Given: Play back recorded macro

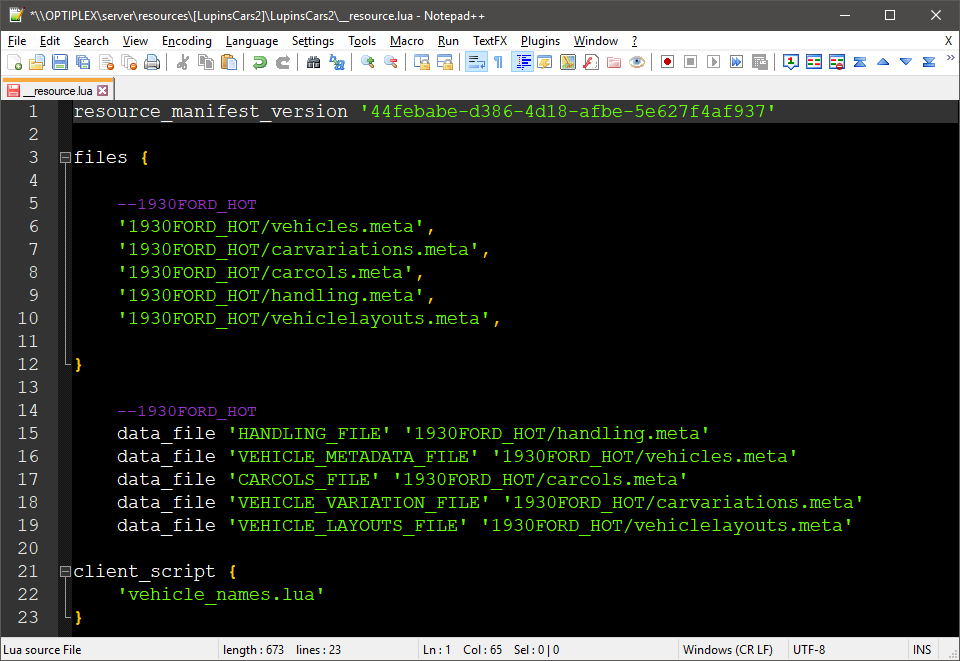Looking at the screenshot, I should pos(713,62).
